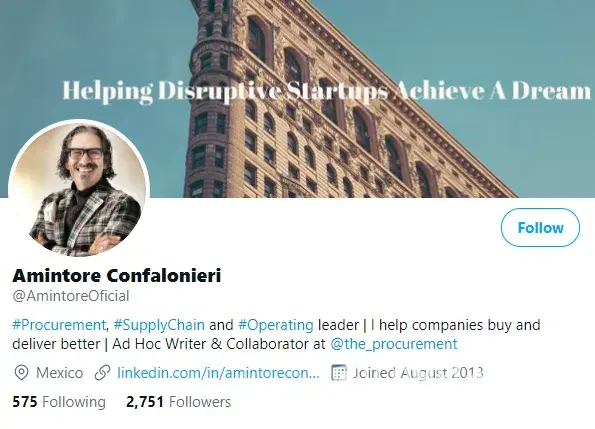Click the Mexico location text

pyautogui.click(x=60, y=373)
